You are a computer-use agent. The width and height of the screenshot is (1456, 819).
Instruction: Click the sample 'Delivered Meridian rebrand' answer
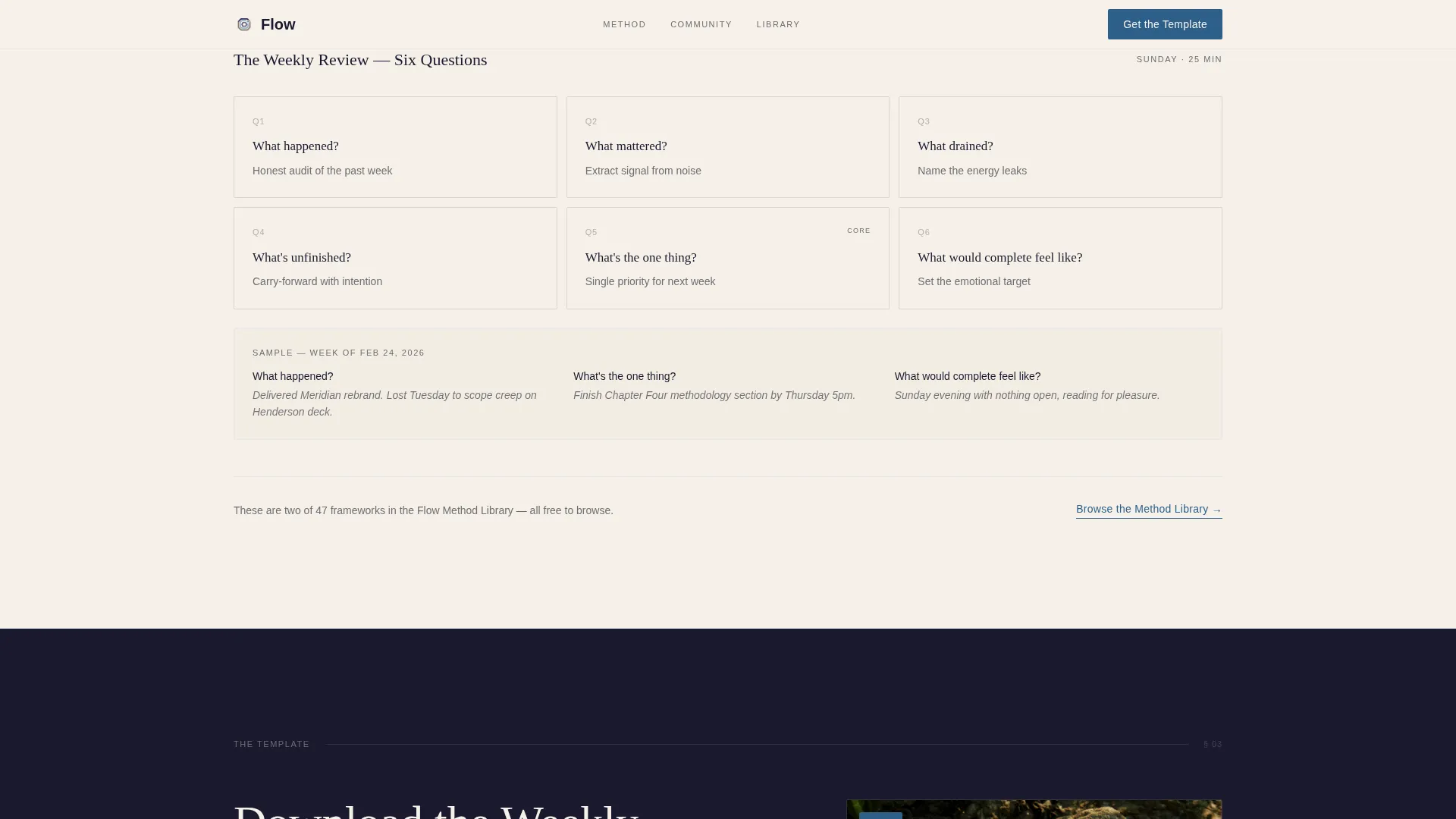[394, 403]
